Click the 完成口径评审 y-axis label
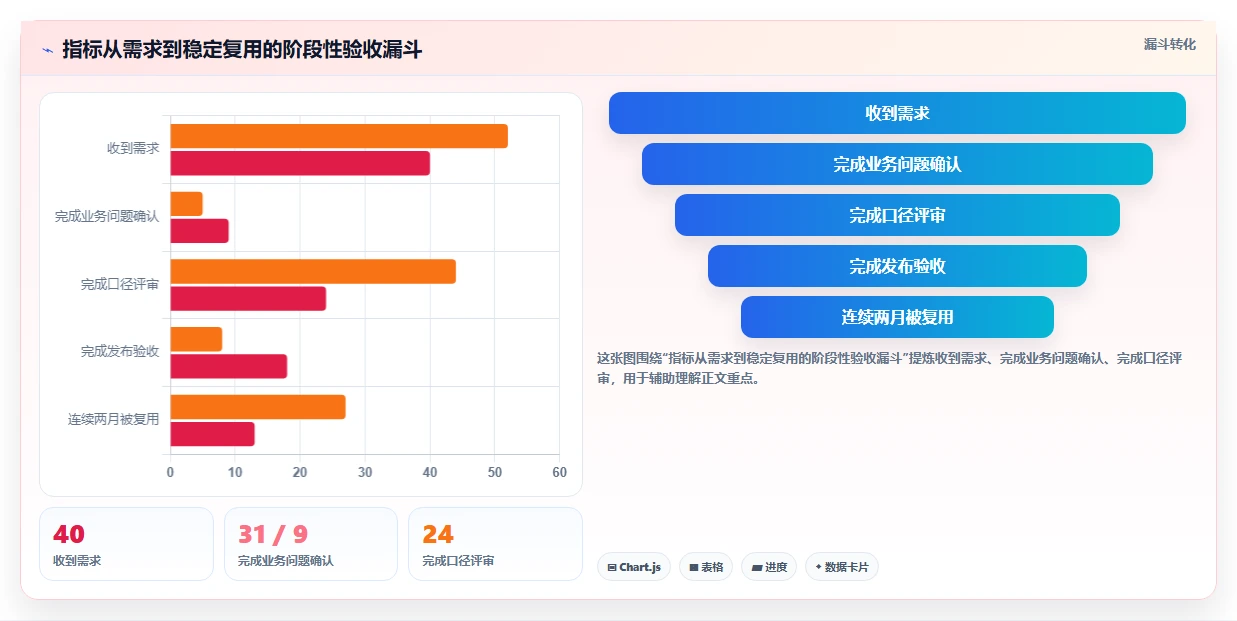Screen dimensions: 1237x621 120,284
